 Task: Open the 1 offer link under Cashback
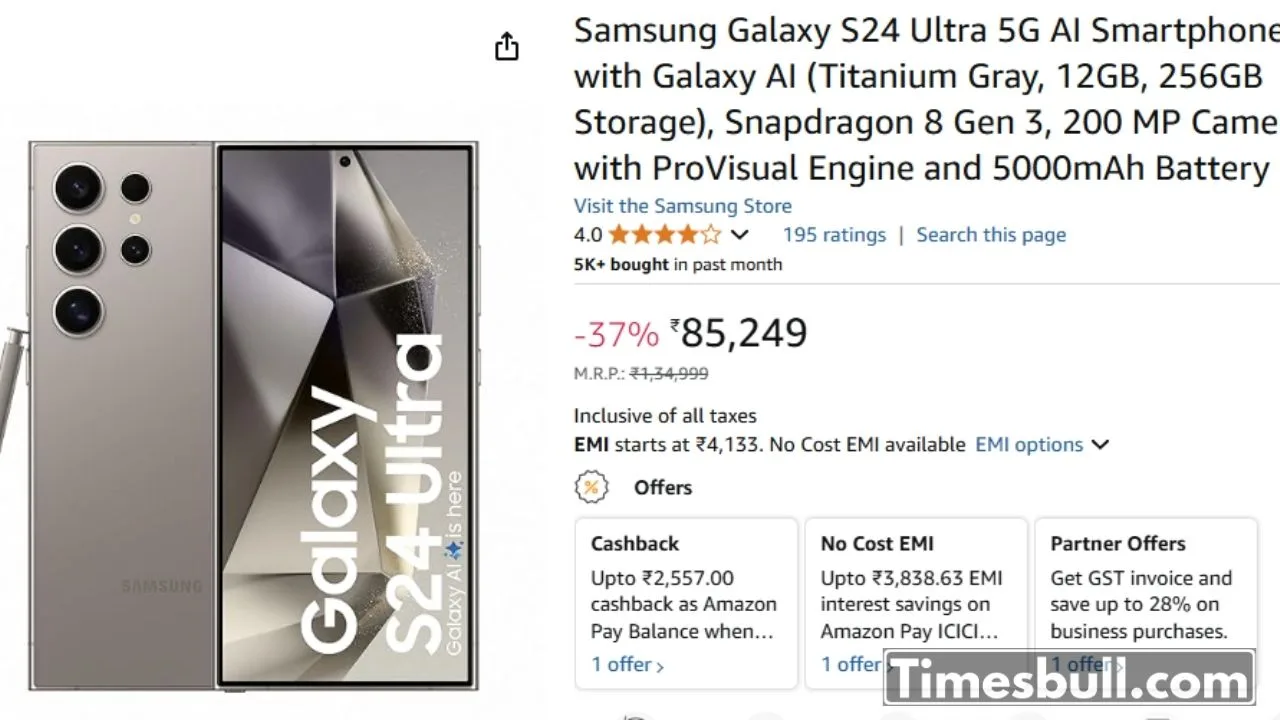[627, 664]
